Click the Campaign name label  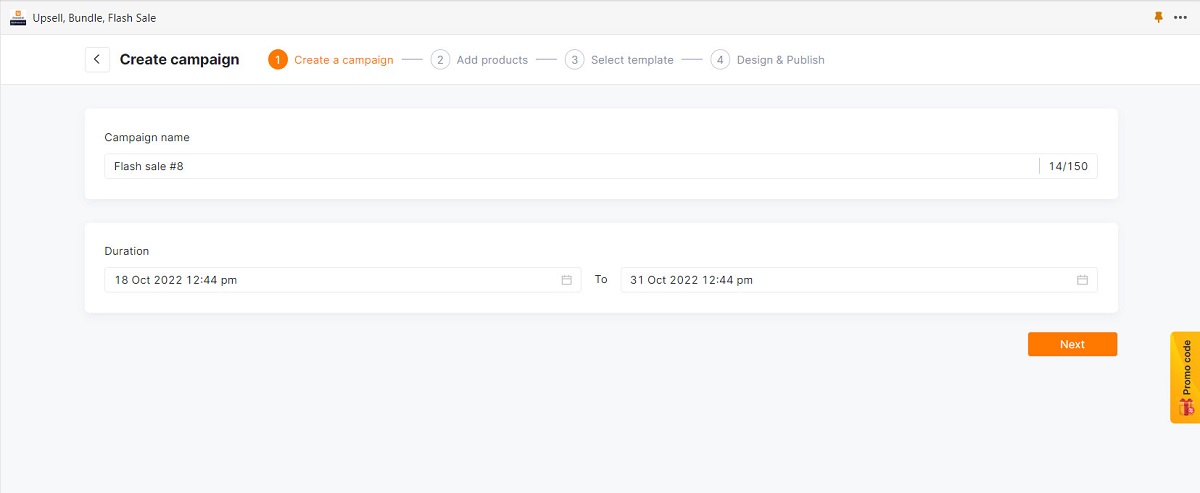click(x=147, y=137)
